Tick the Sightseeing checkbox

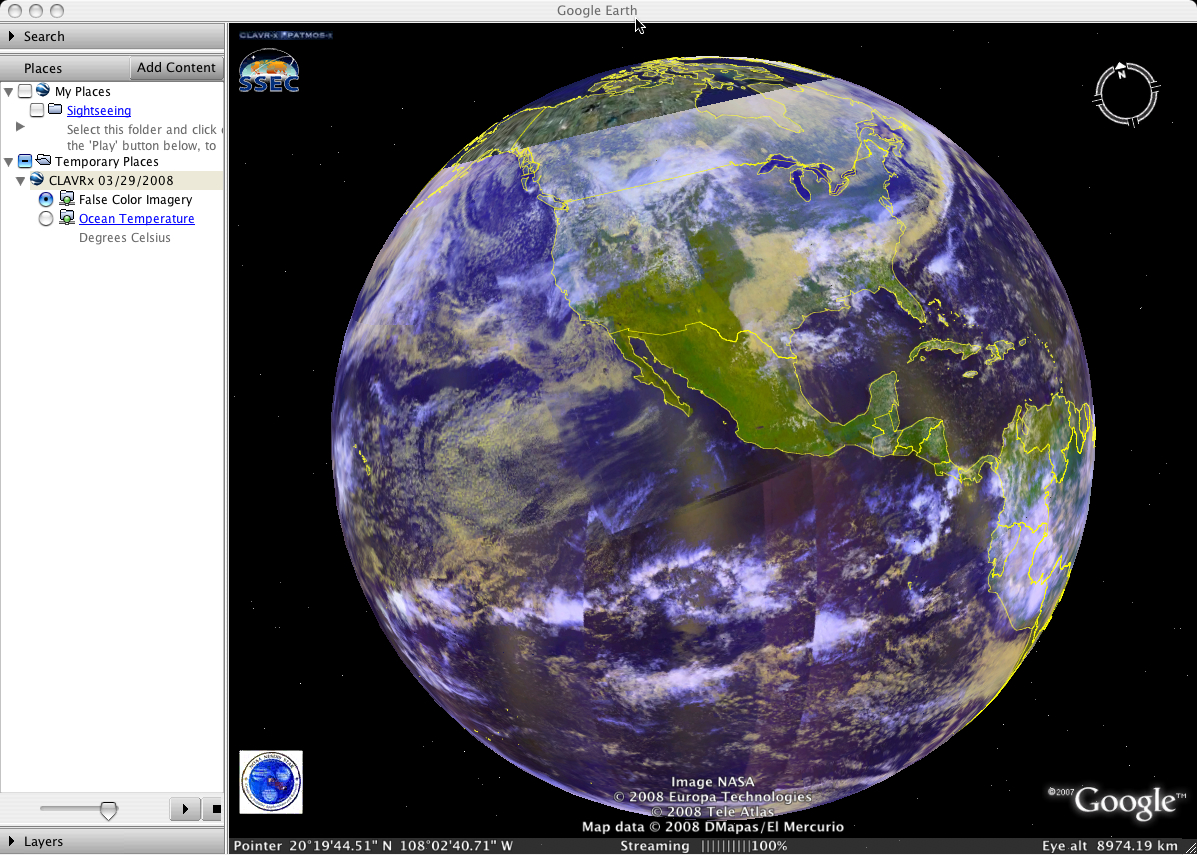tap(37, 110)
